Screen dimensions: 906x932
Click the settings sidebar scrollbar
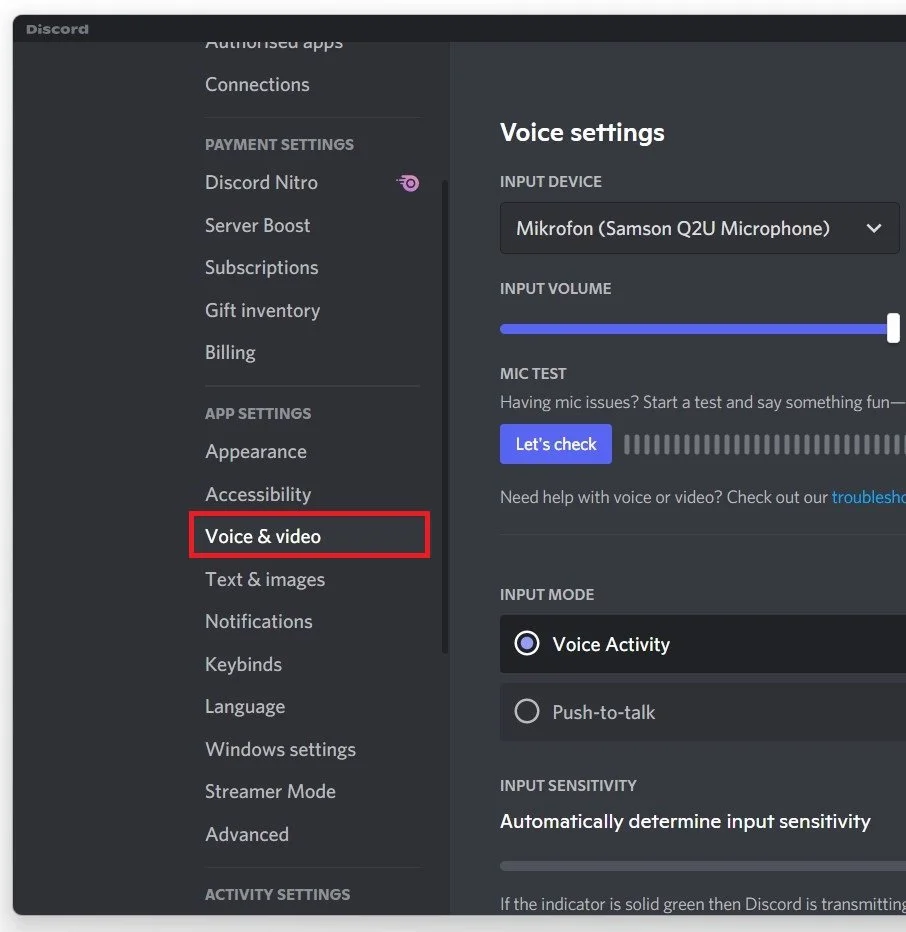445,416
